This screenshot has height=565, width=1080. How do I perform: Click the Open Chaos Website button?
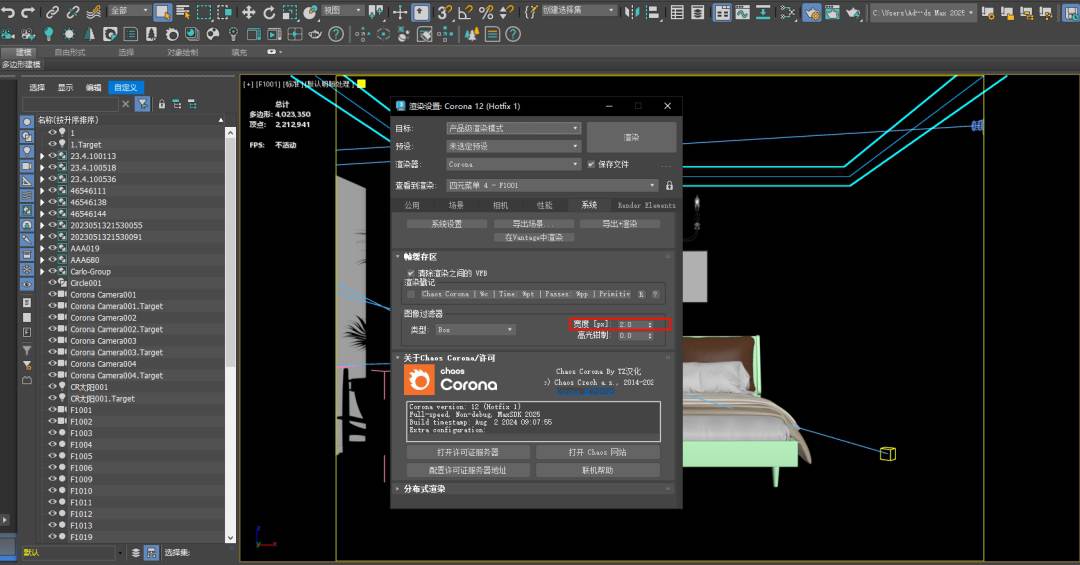point(597,452)
